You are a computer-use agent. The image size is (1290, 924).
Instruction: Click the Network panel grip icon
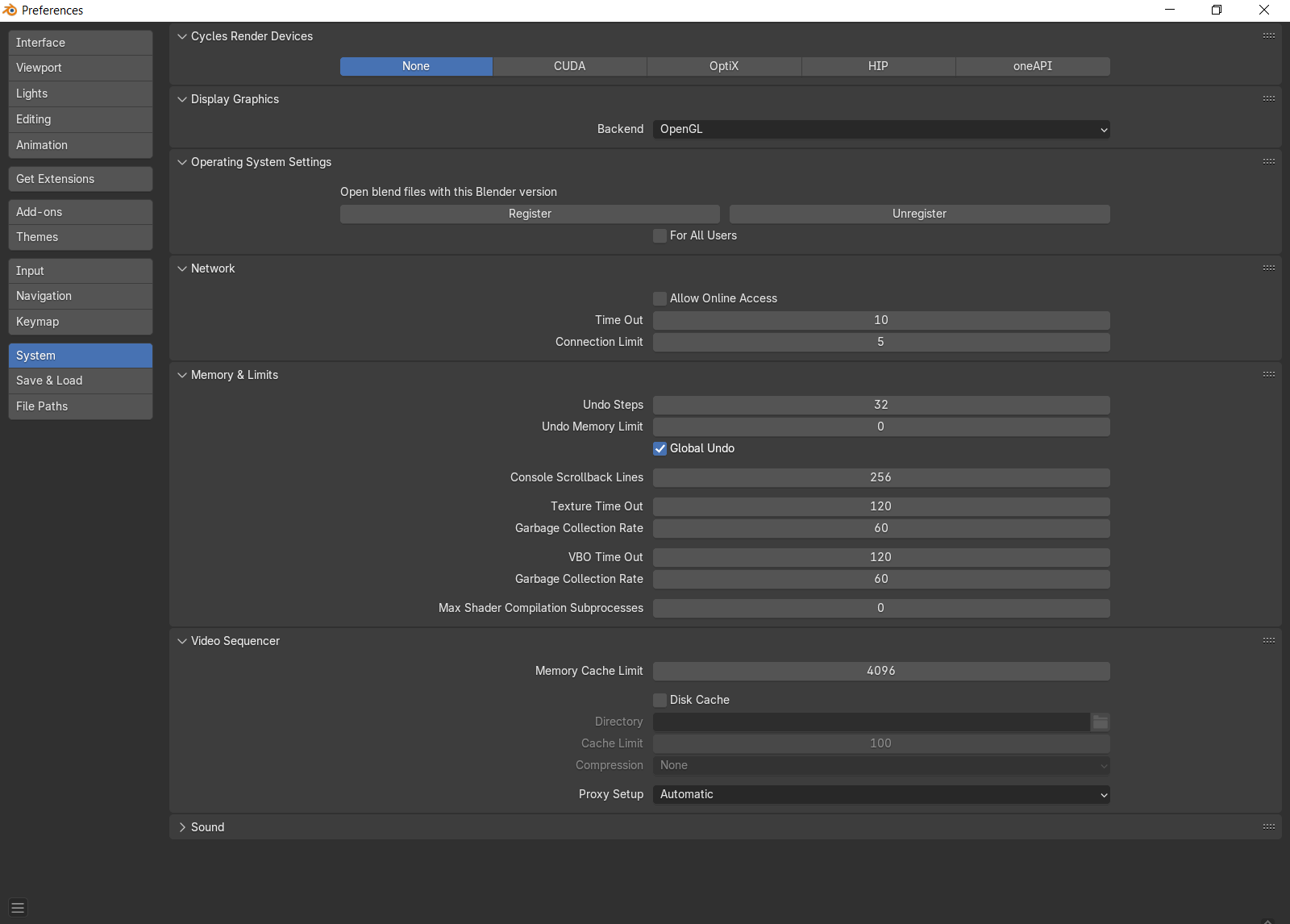point(1268,268)
